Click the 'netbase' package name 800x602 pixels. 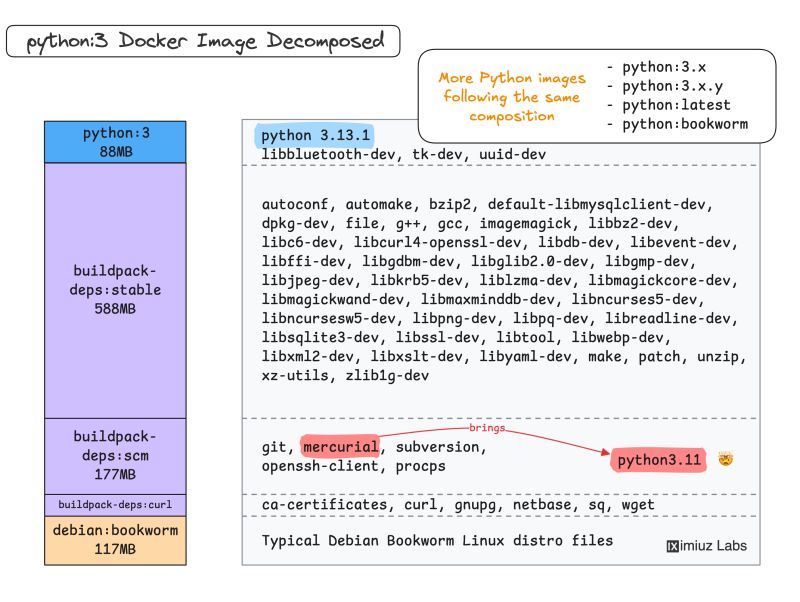click(x=541, y=505)
